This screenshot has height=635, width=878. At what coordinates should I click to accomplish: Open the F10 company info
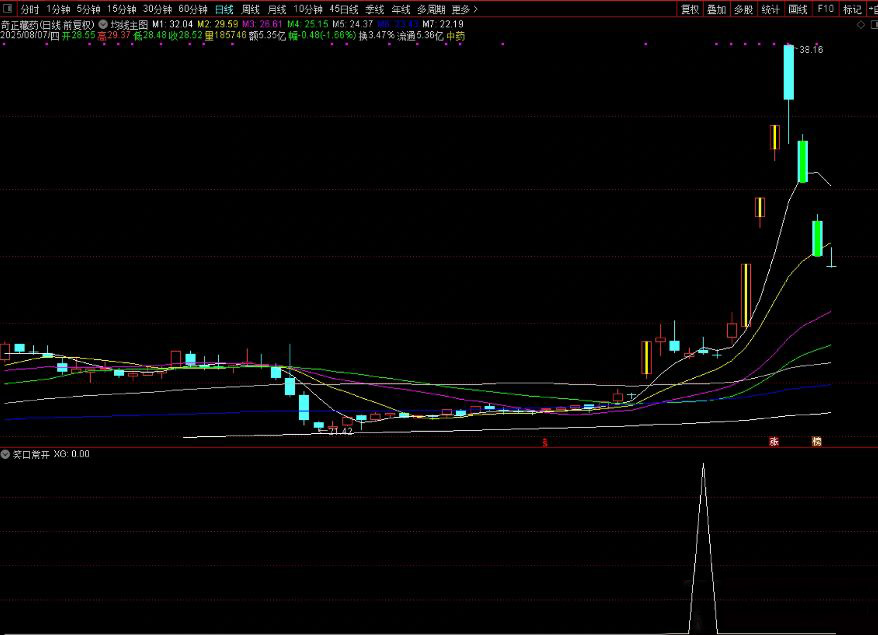(x=824, y=9)
